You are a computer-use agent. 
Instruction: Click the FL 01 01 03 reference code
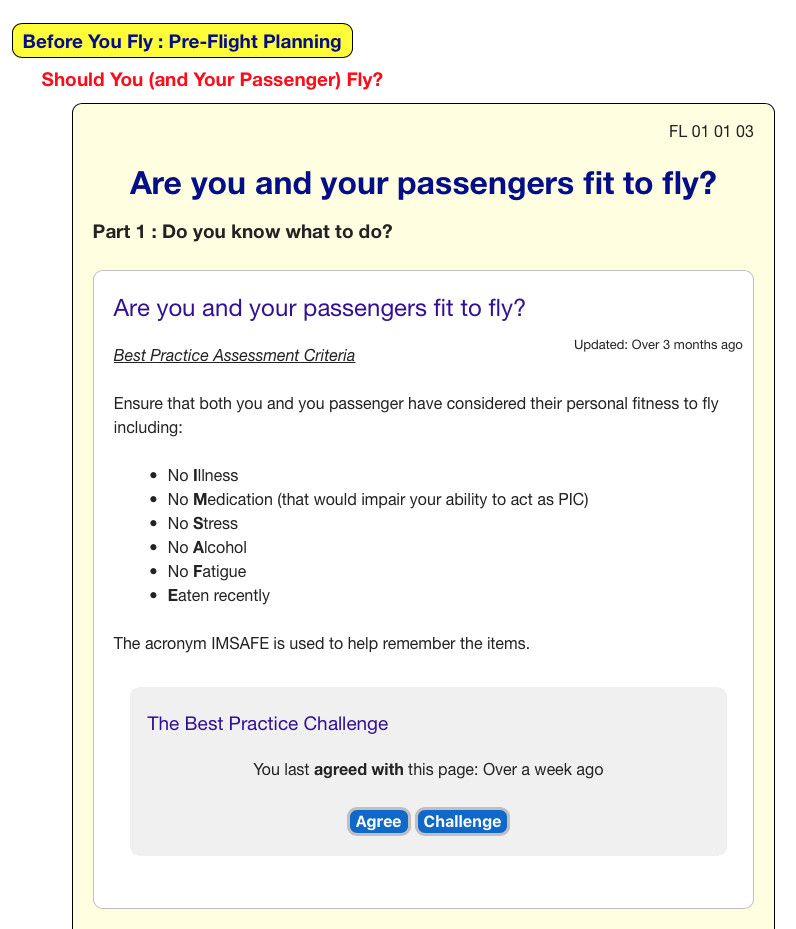coord(711,131)
